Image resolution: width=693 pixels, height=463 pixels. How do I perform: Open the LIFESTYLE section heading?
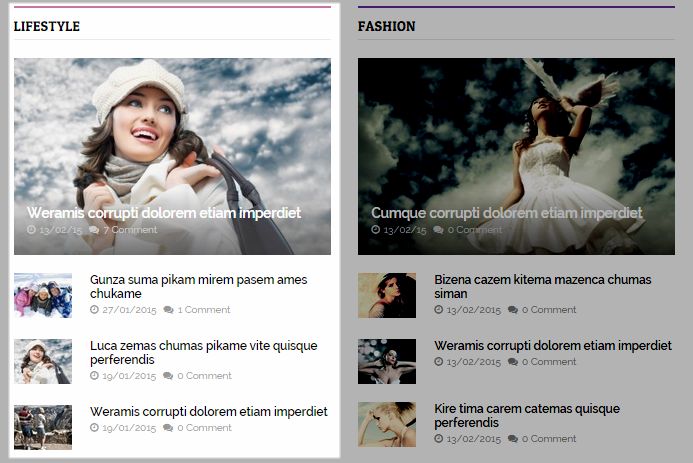click(x=46, y=27)
